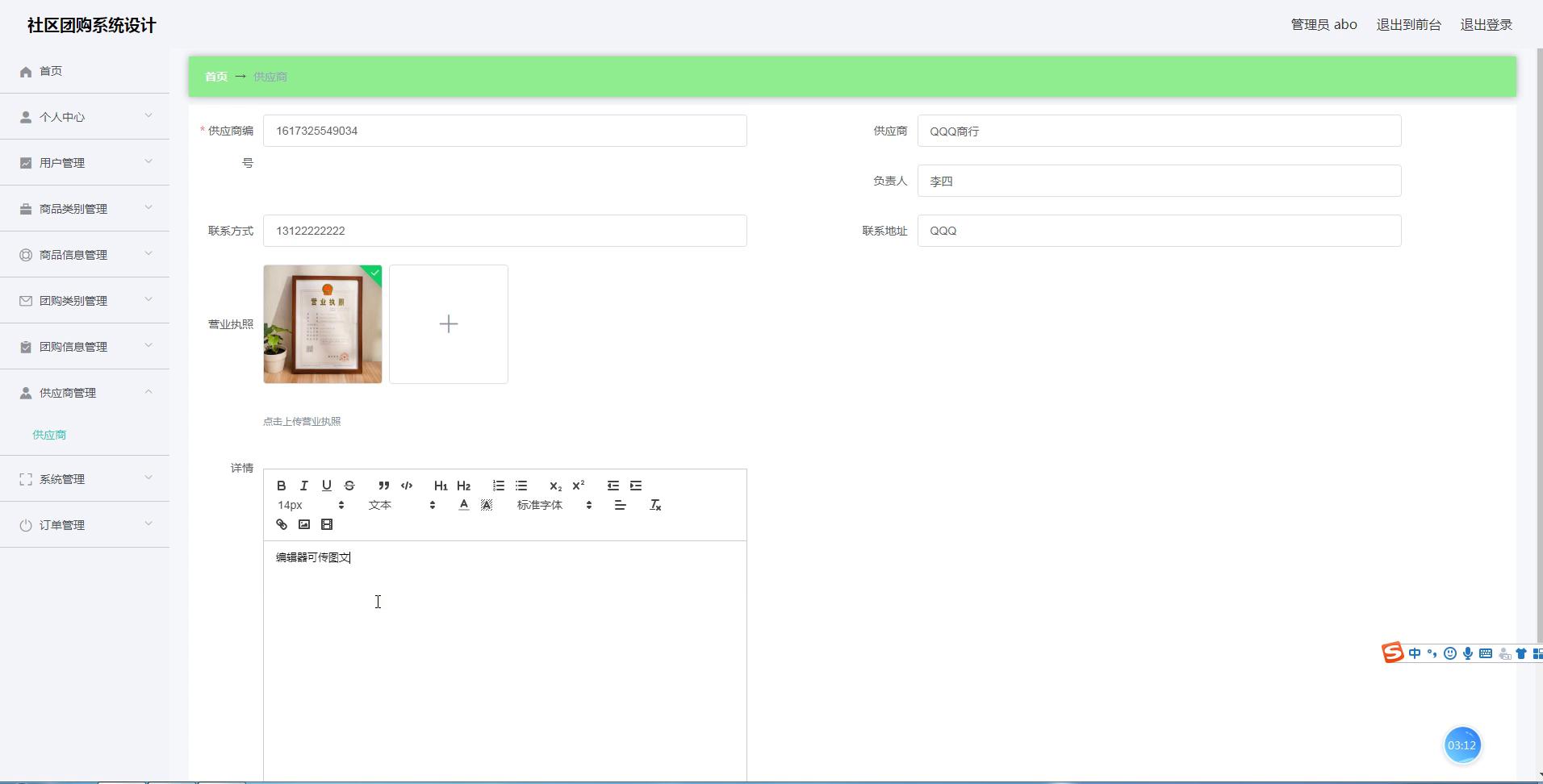Click 退出到前台 in the header
This screenshot has width=1543, height=784.
click(1408, 25)
